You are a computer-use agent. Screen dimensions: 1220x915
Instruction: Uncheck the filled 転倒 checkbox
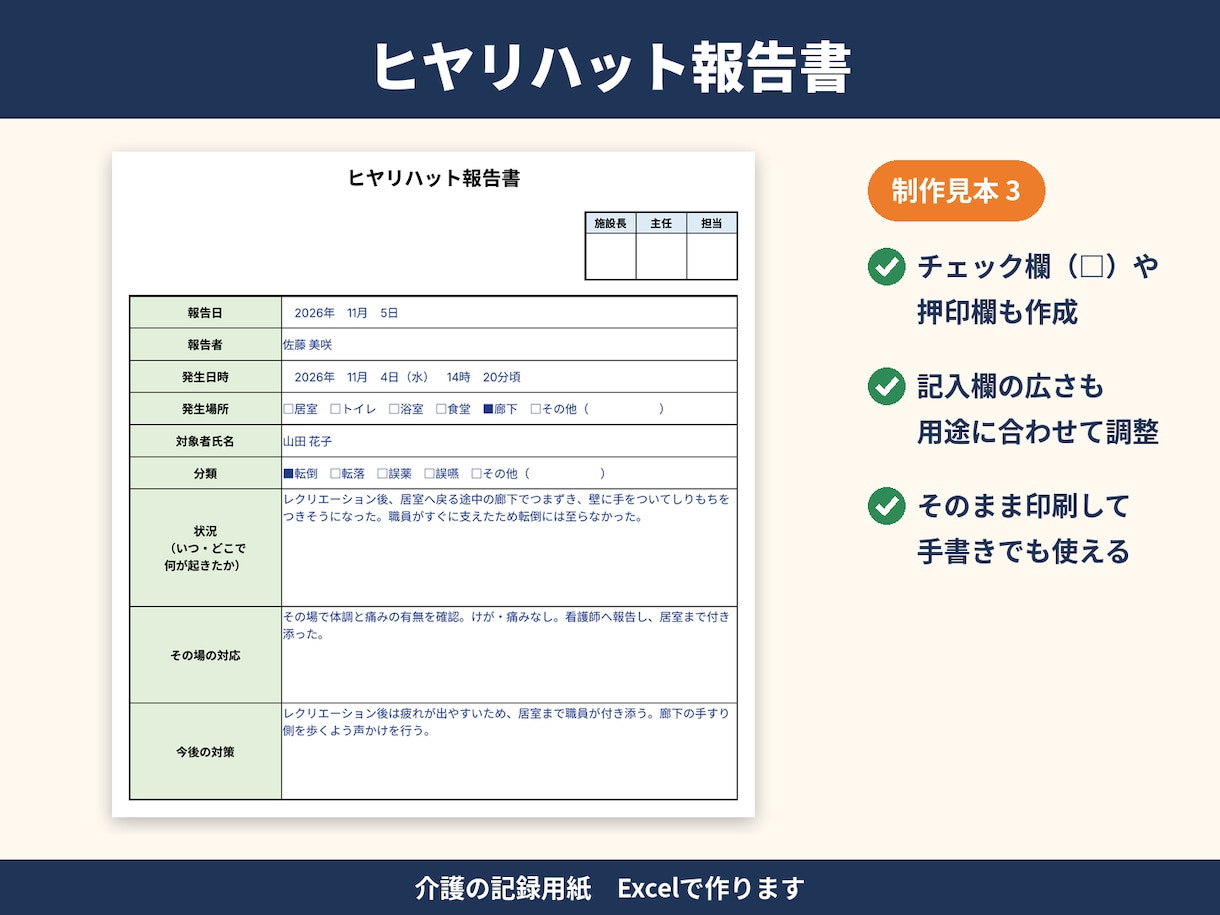pos(289,473)
